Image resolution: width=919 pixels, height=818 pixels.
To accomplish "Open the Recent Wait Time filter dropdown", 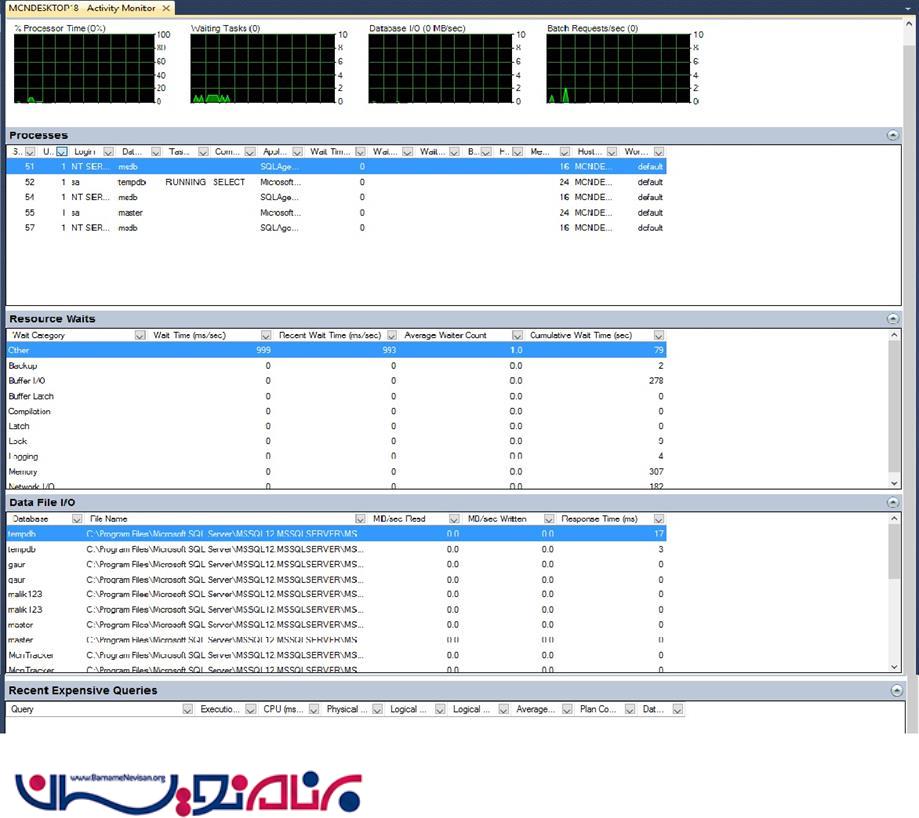I will point(392,335).
